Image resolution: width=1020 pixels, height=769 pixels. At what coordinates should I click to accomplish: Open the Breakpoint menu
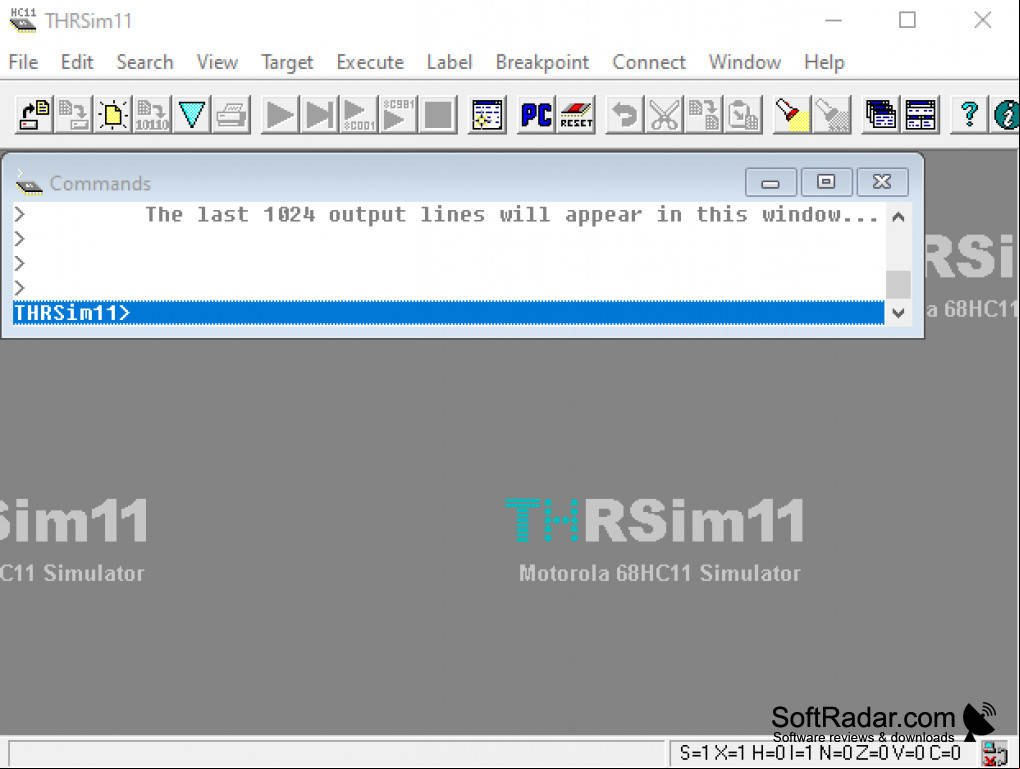(x=543, y=62)
